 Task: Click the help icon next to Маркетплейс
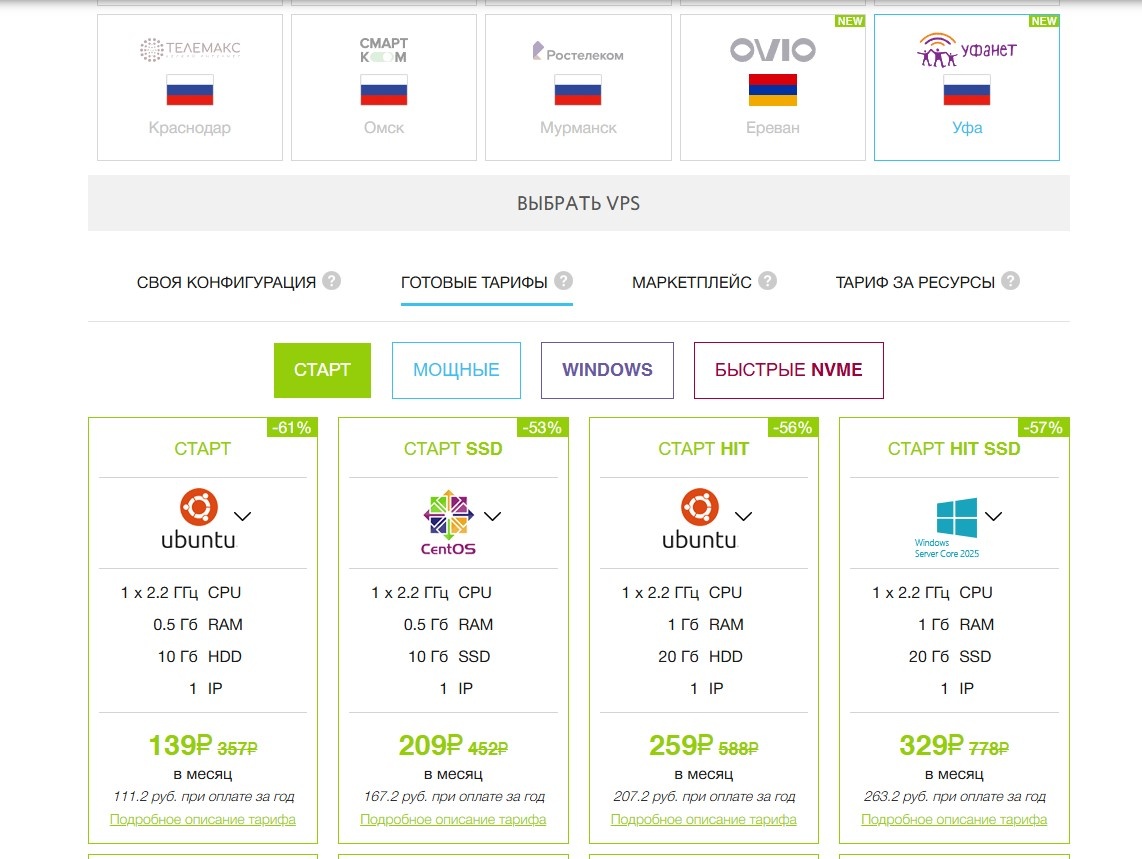pyautogui.click(x=767, y=281)
